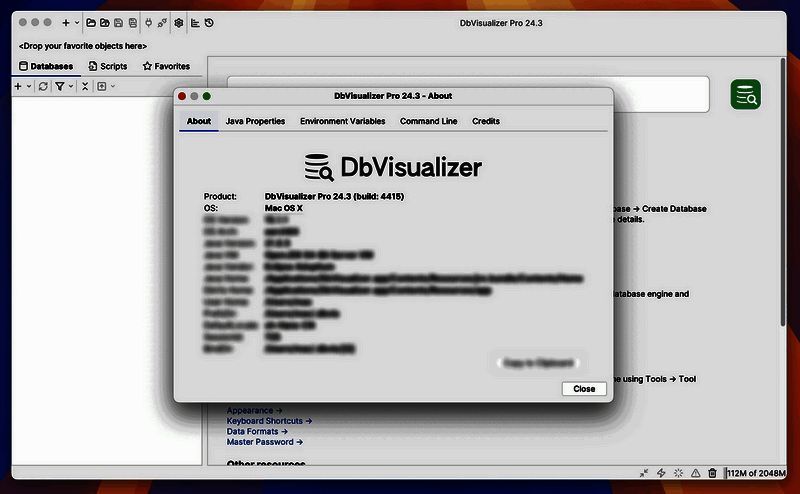Screen dimensions: 800x494
Task: Select the About tab in dialog
Action: tap(198, 121)
